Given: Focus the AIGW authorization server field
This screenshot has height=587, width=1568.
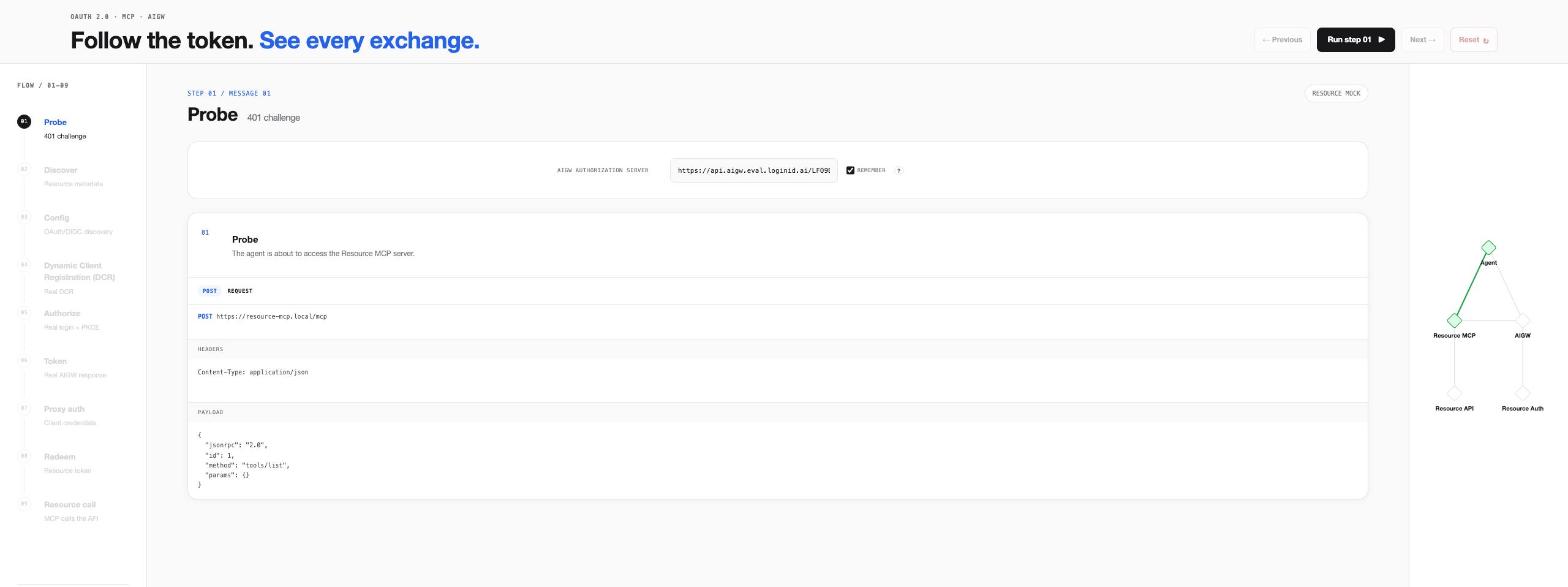Looking at the screenshot, I should pos(754,170).
